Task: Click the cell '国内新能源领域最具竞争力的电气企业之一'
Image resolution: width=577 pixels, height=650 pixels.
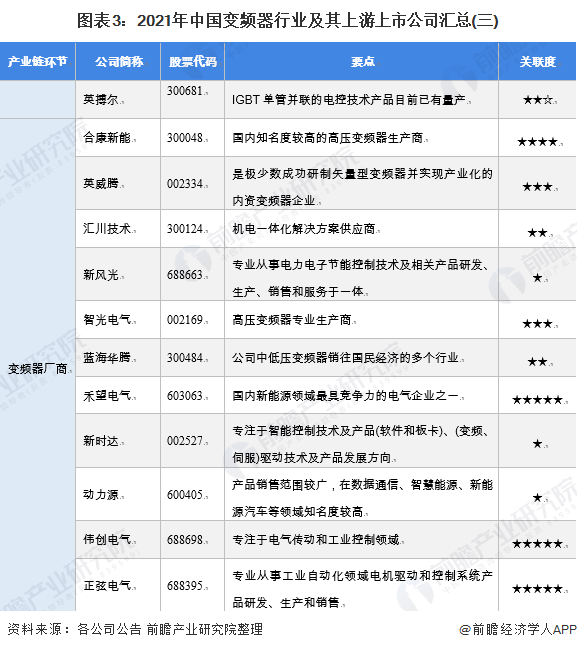Action: click(x=345, y=395)
